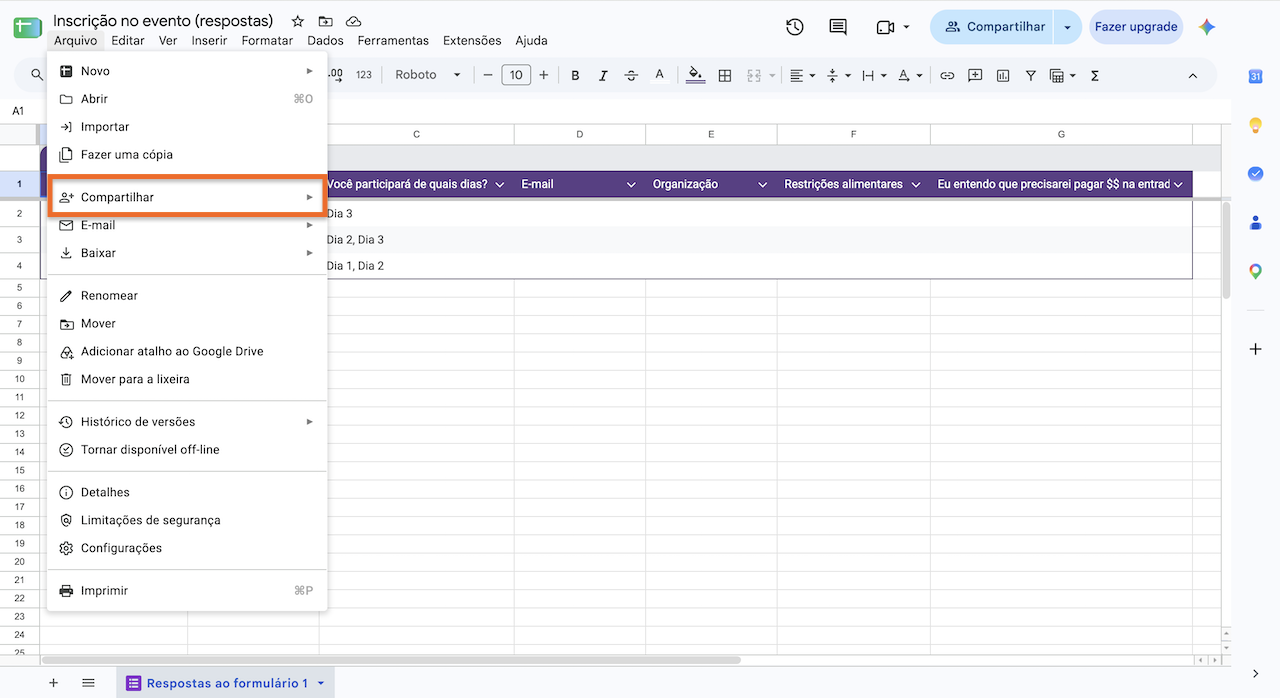The width and height of the screenshot is (1280, 698).
Task: Insert a comment from the toolbar
Action: [975, 75]
